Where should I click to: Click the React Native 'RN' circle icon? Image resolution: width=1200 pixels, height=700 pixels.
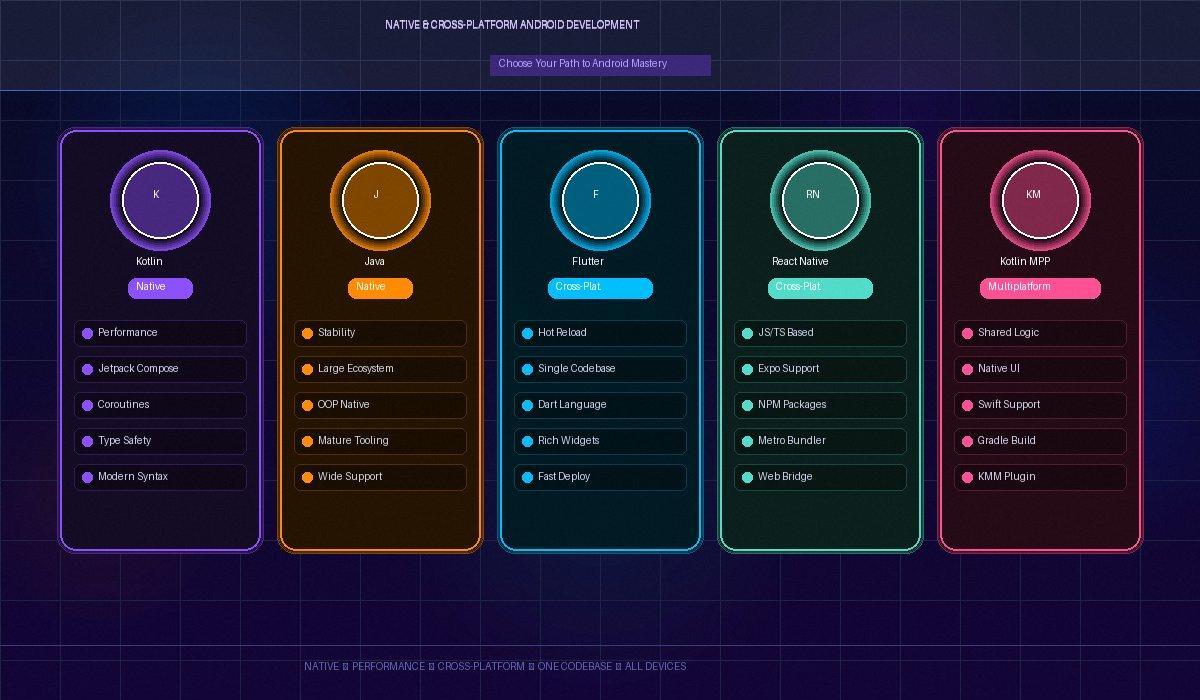click(x=820, y=200)
